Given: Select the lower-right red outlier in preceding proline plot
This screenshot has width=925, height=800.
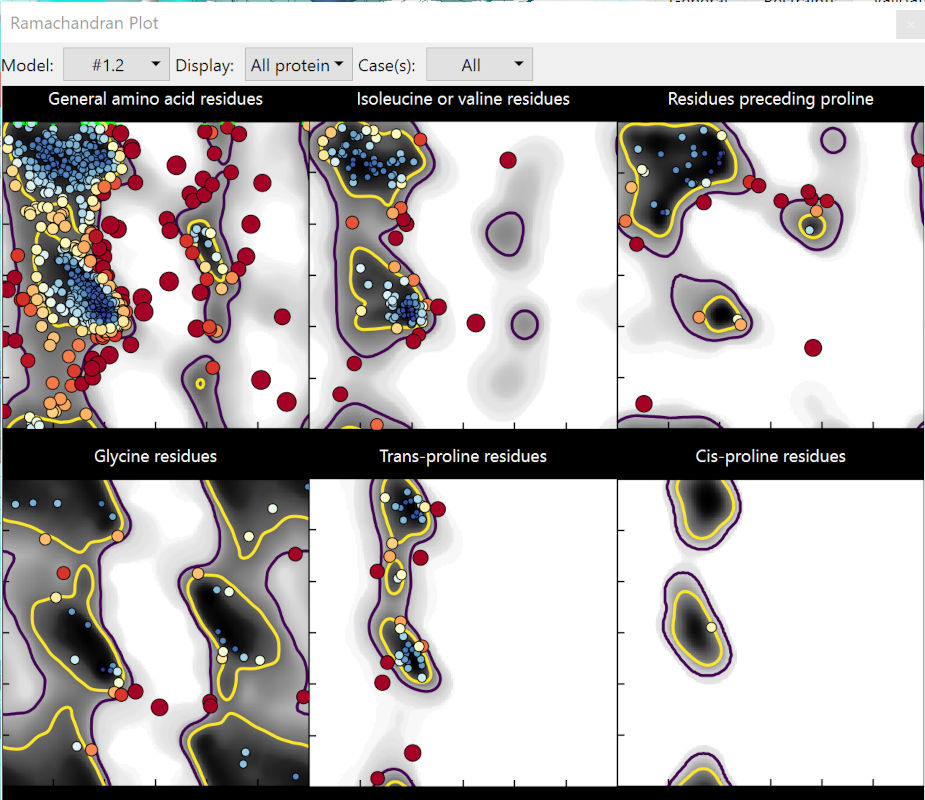Looking at the screenshot, I should 813,347.
